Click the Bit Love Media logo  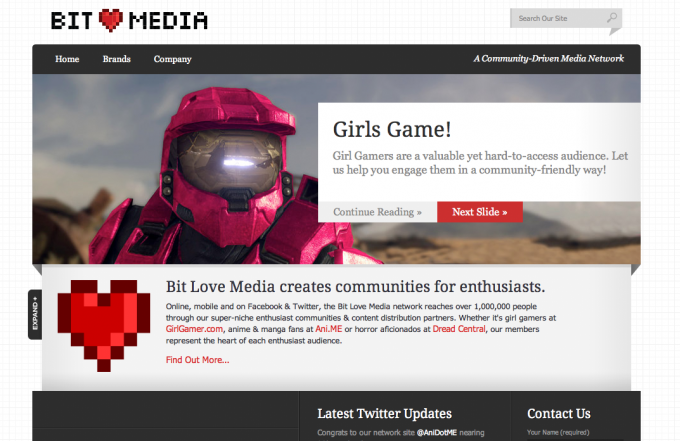129,20
